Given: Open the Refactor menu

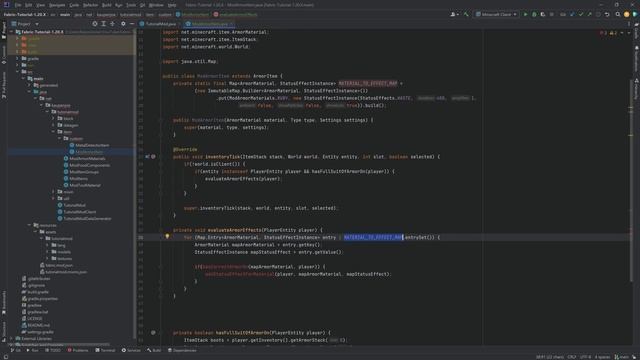Looking at the screenshot, I should pyautogui.click(x=91, y=5).
